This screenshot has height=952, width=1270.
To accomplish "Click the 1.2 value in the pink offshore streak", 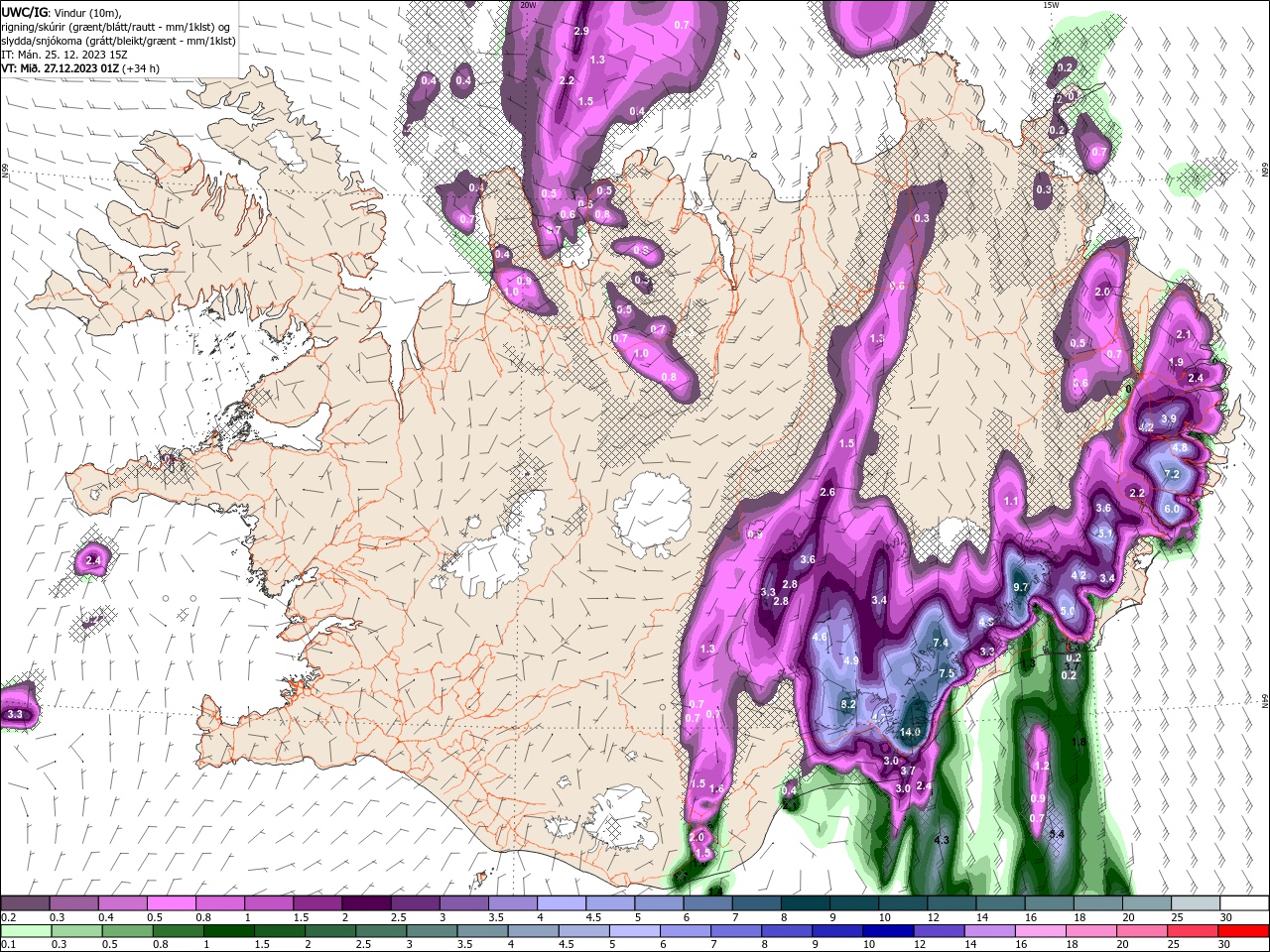I will [1042, 767].
